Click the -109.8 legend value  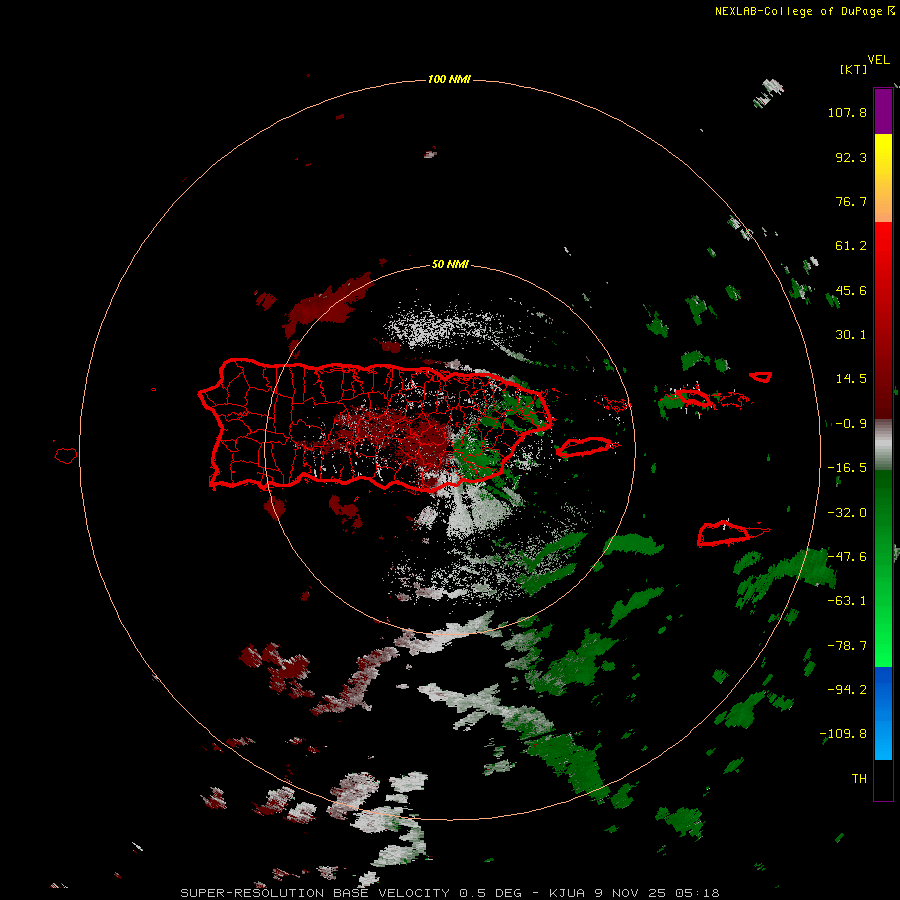[843, 734]
